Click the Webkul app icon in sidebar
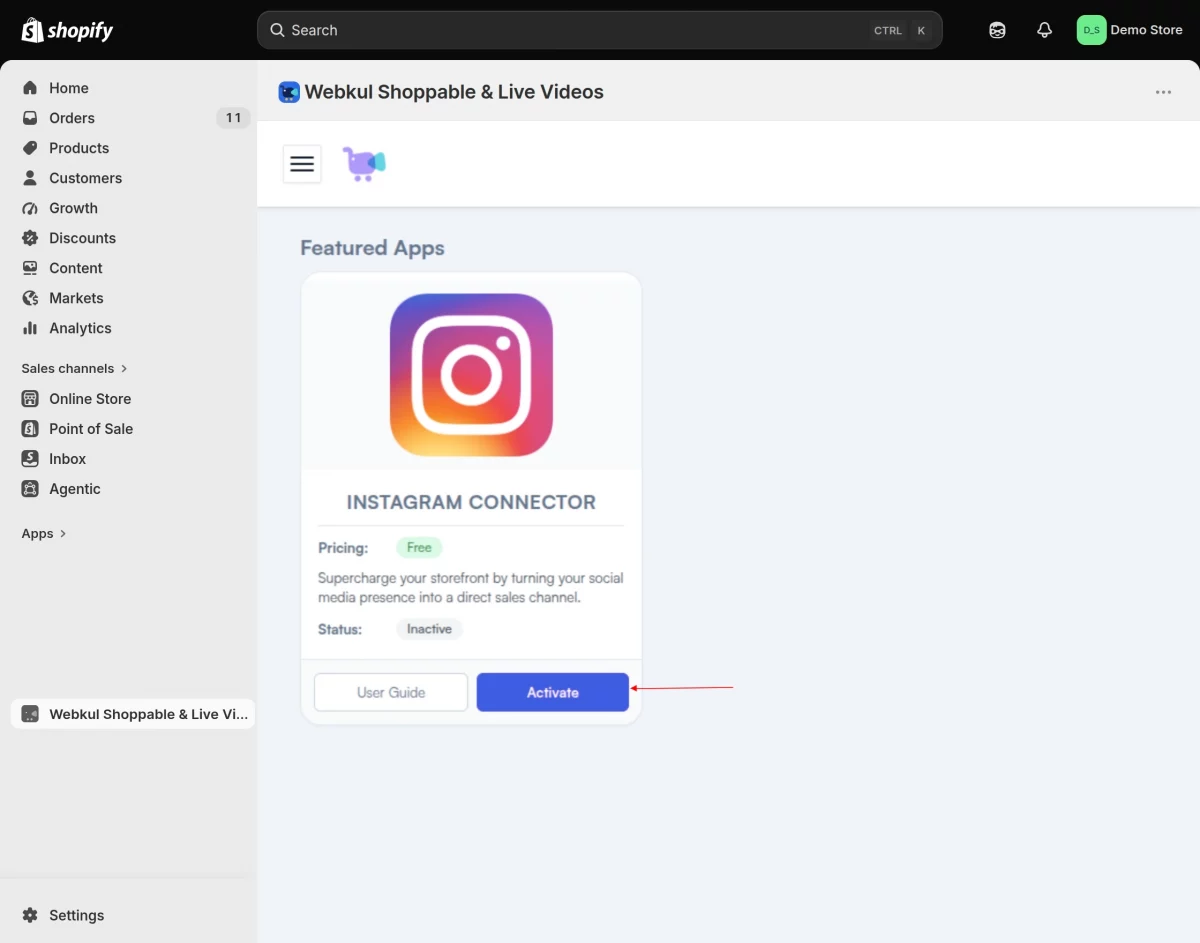Screen dimensions: 1200x943 30,714
